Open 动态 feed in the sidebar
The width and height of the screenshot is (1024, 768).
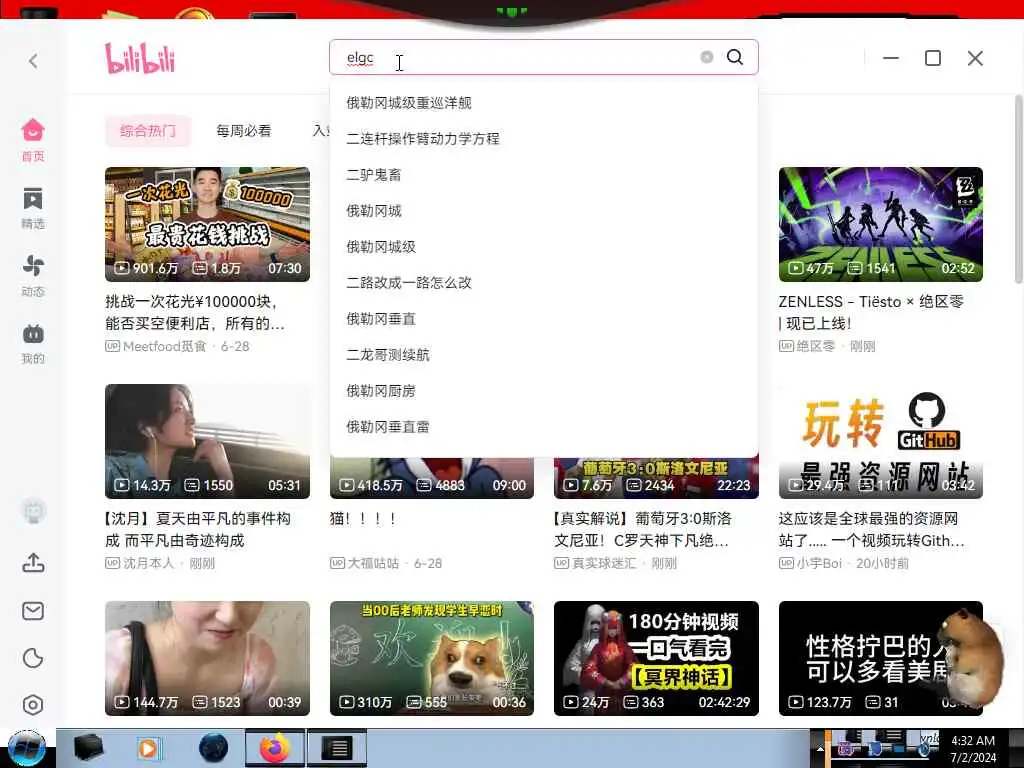(33, 276)
